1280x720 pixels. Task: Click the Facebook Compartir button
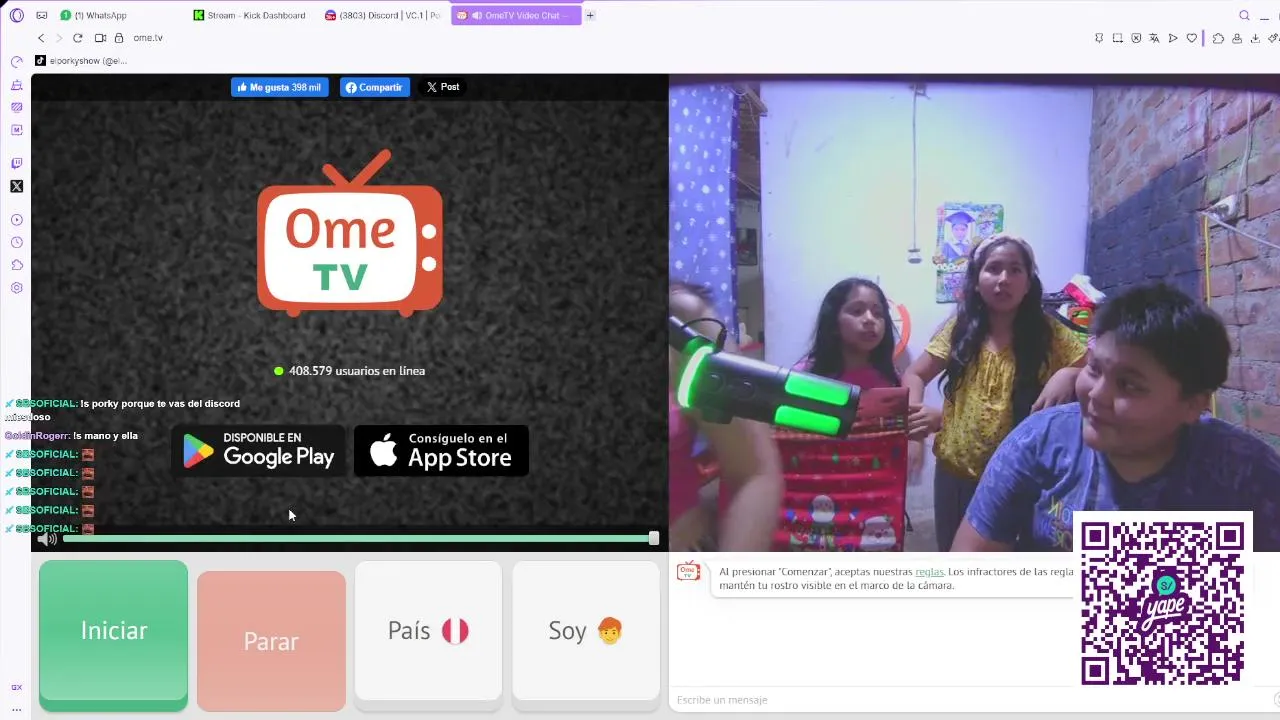click(x=375, y=87)
